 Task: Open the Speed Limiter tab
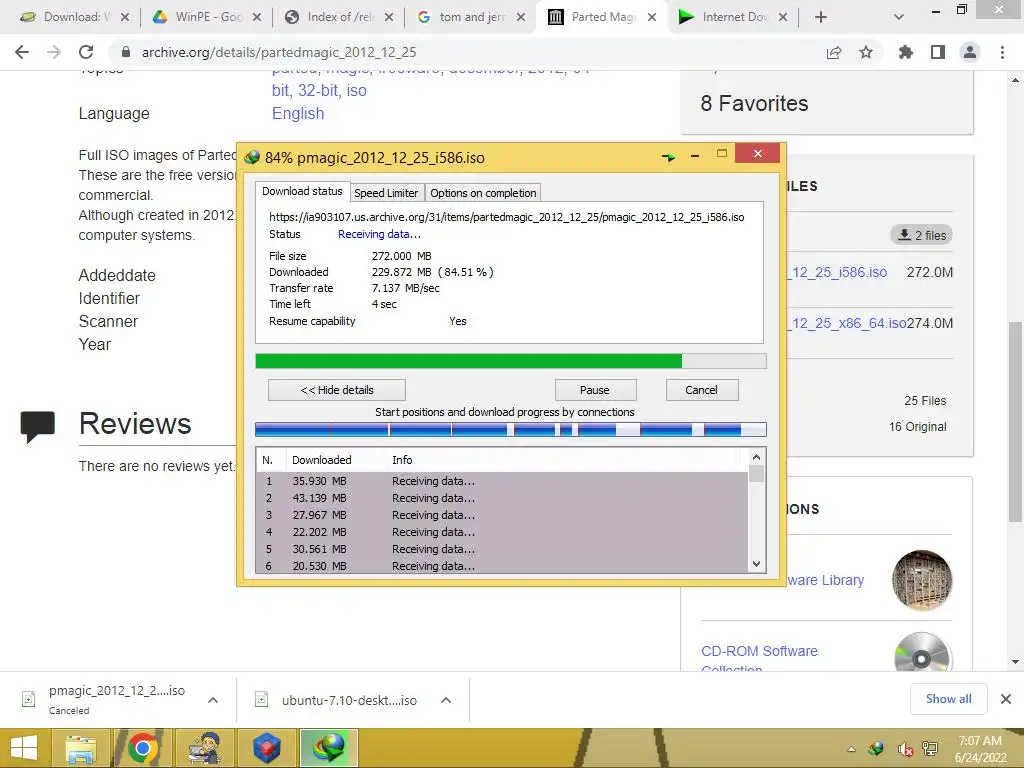coord(386,193)
